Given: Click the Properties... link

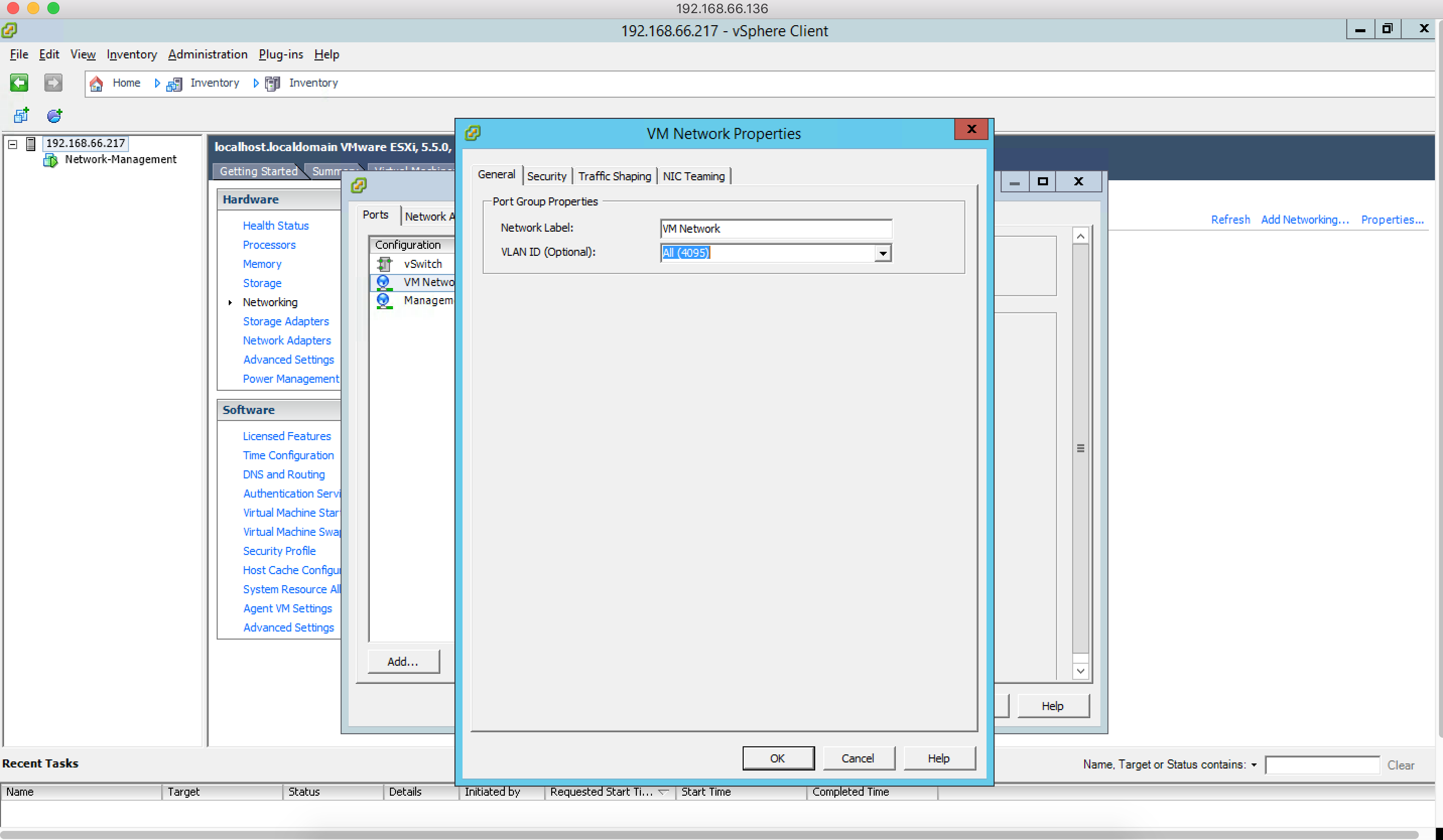Looking at the screenshot, I should [x=1393, y=220].
